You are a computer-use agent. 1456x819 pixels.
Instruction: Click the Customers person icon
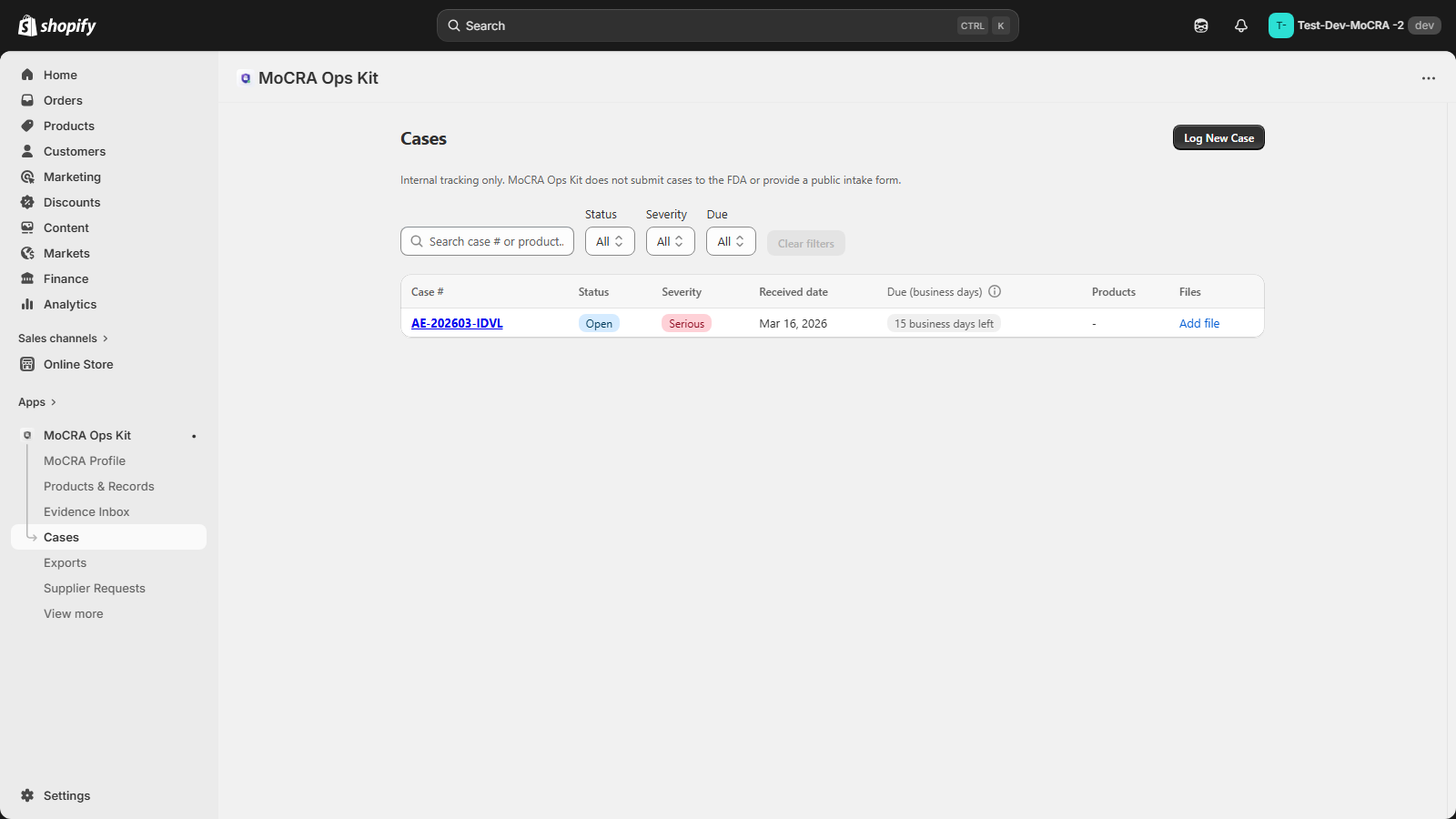[x=27, y=151]
